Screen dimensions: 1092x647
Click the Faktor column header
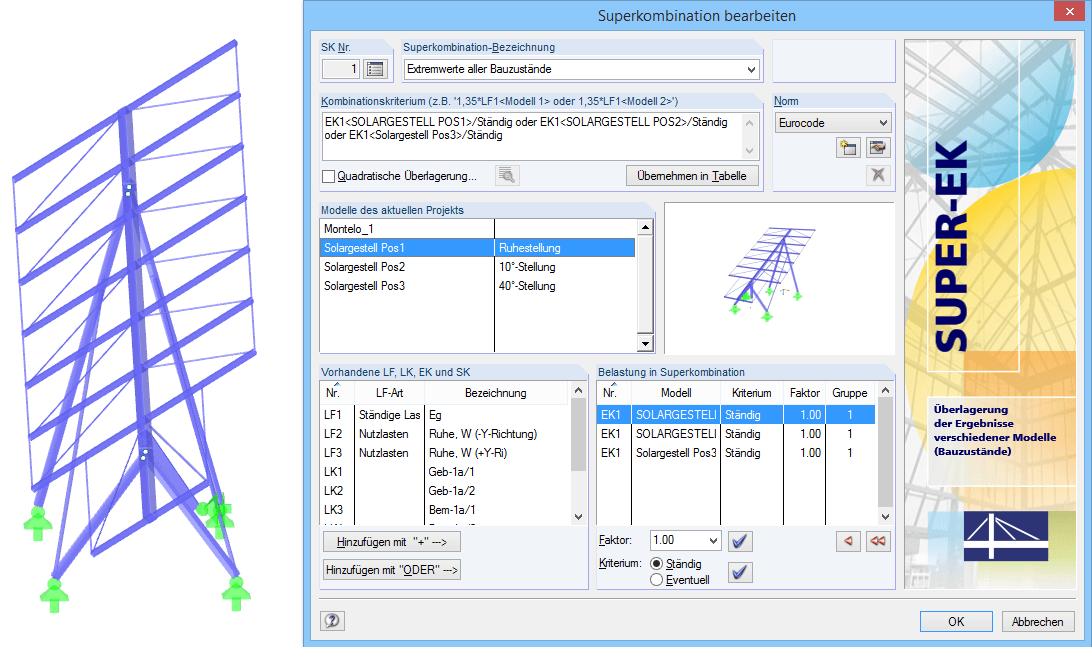point(804,393)
